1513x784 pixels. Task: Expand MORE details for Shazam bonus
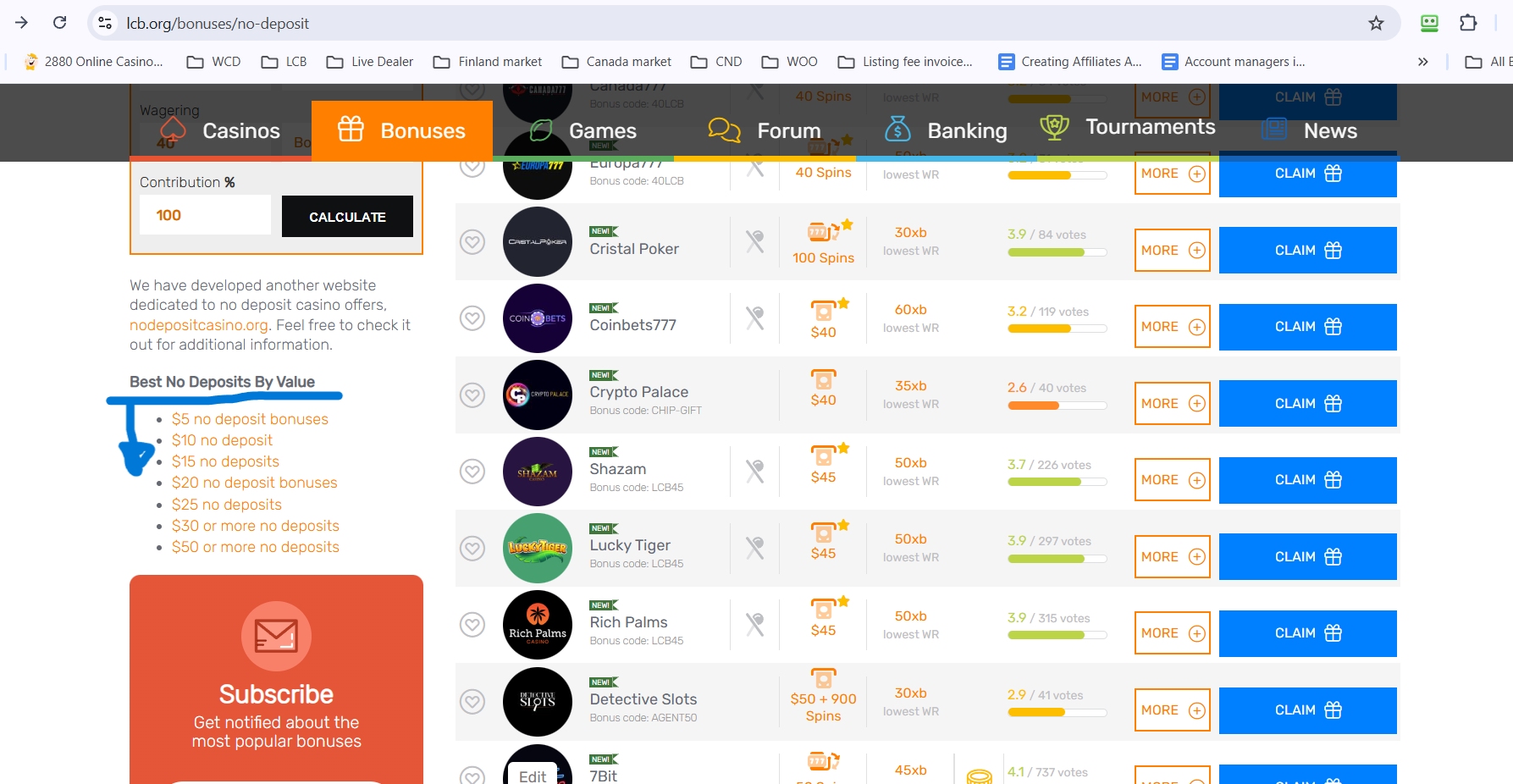pos(1172,480)
